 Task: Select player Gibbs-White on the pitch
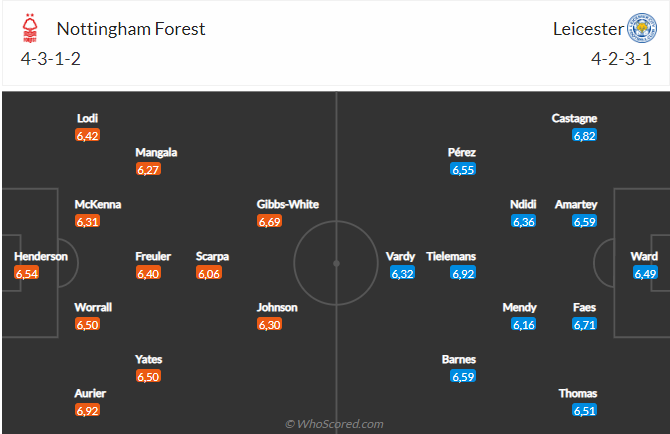point(288,204)
